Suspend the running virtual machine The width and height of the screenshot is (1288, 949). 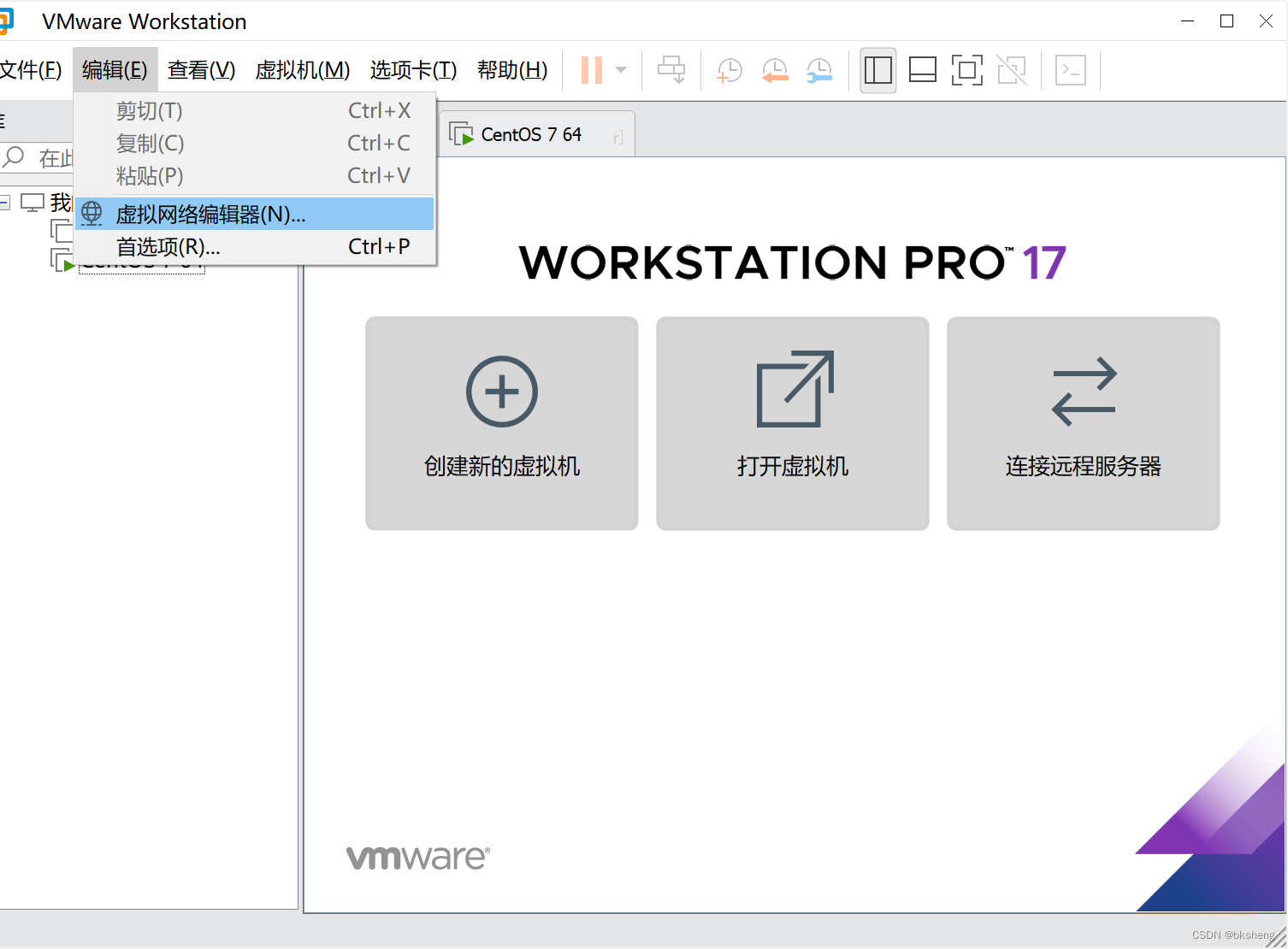click(x=590, y=69)
